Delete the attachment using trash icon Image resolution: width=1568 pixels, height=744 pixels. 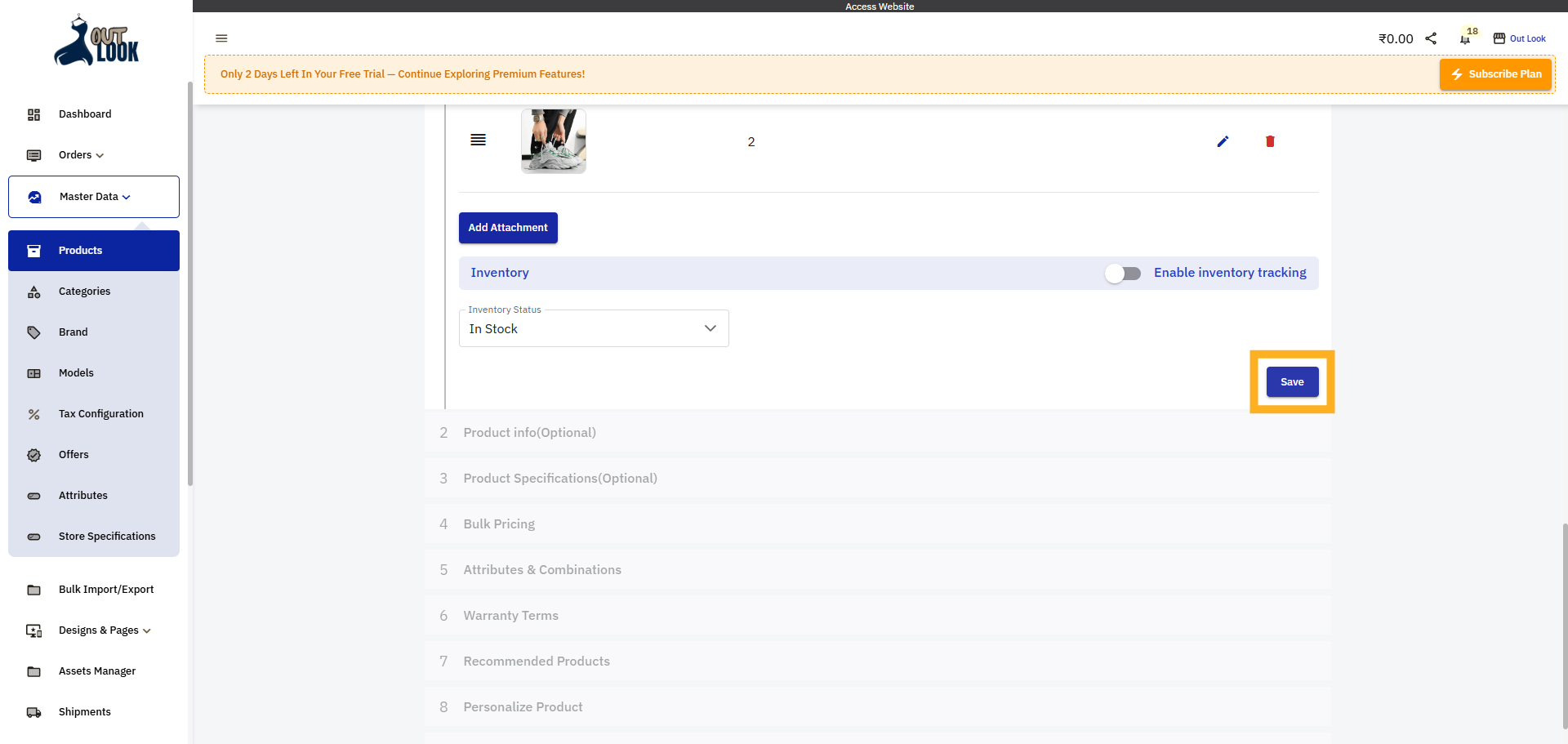point(1270,141)
